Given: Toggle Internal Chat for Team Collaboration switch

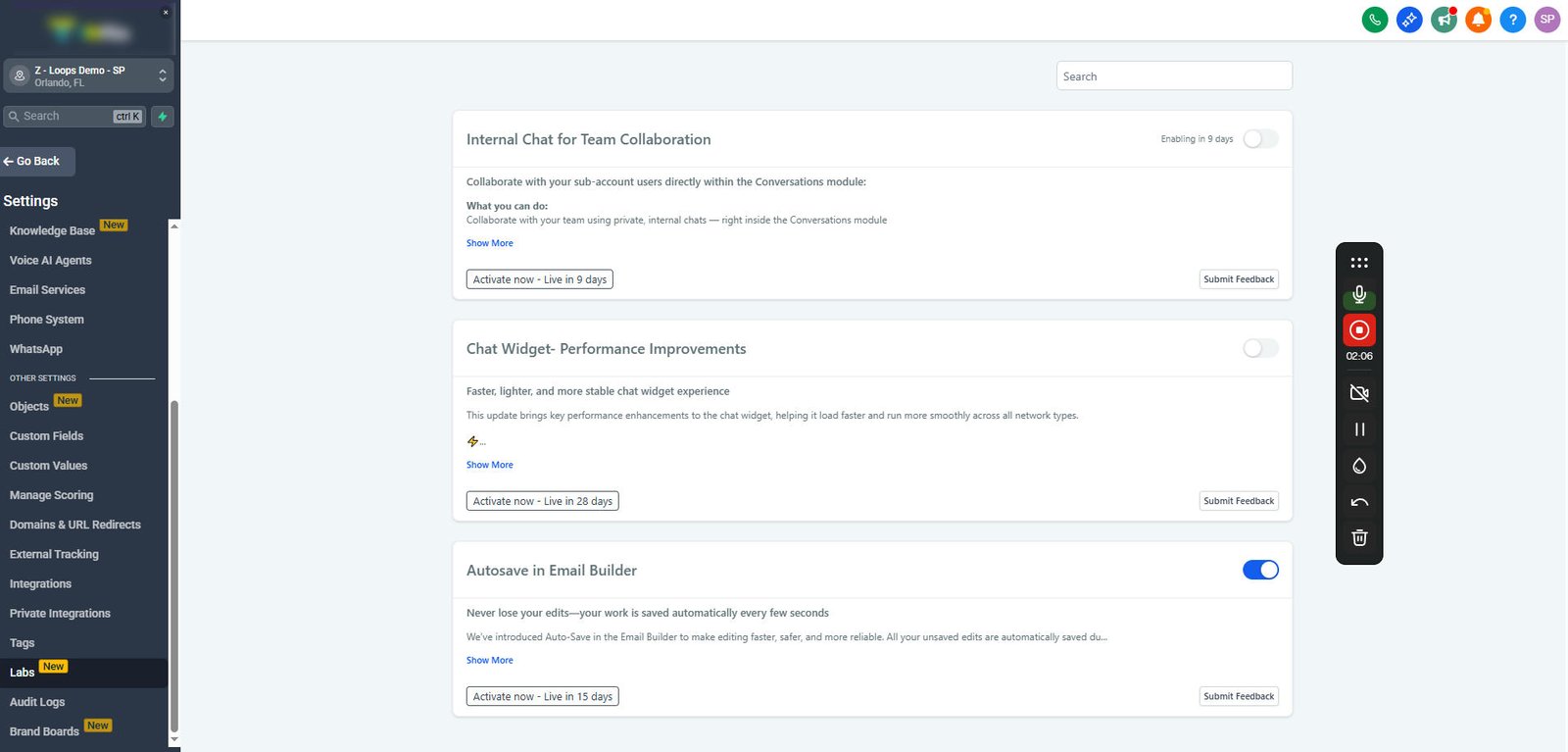Looking at the screenshot, I should (1260, 139).
